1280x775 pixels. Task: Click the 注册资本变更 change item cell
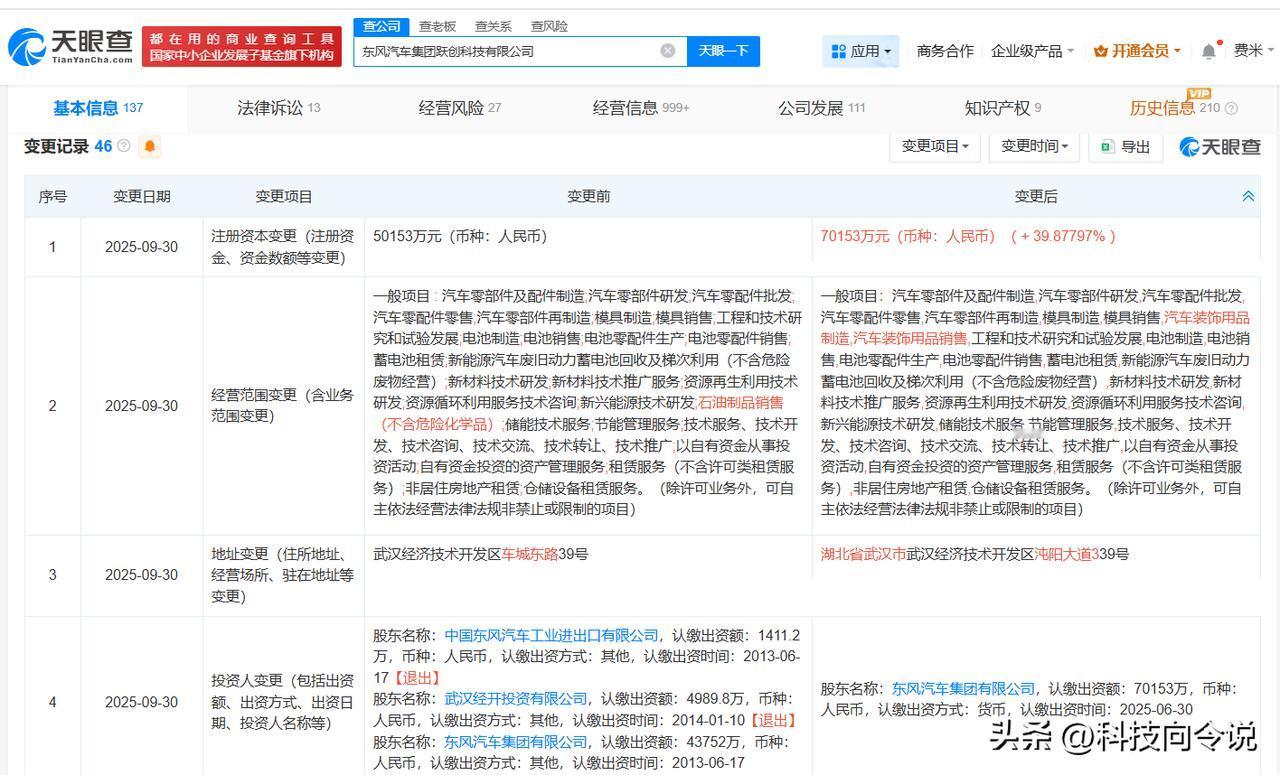coord(284,247)
